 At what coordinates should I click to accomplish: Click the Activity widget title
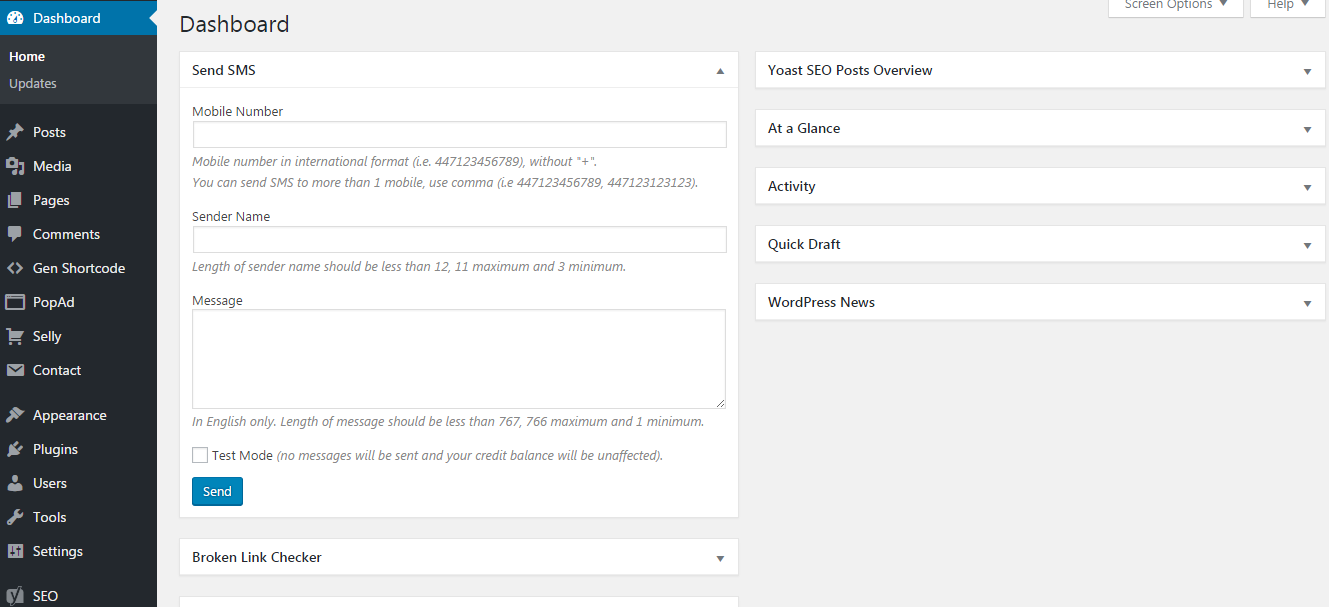click(x=792, y=187)
